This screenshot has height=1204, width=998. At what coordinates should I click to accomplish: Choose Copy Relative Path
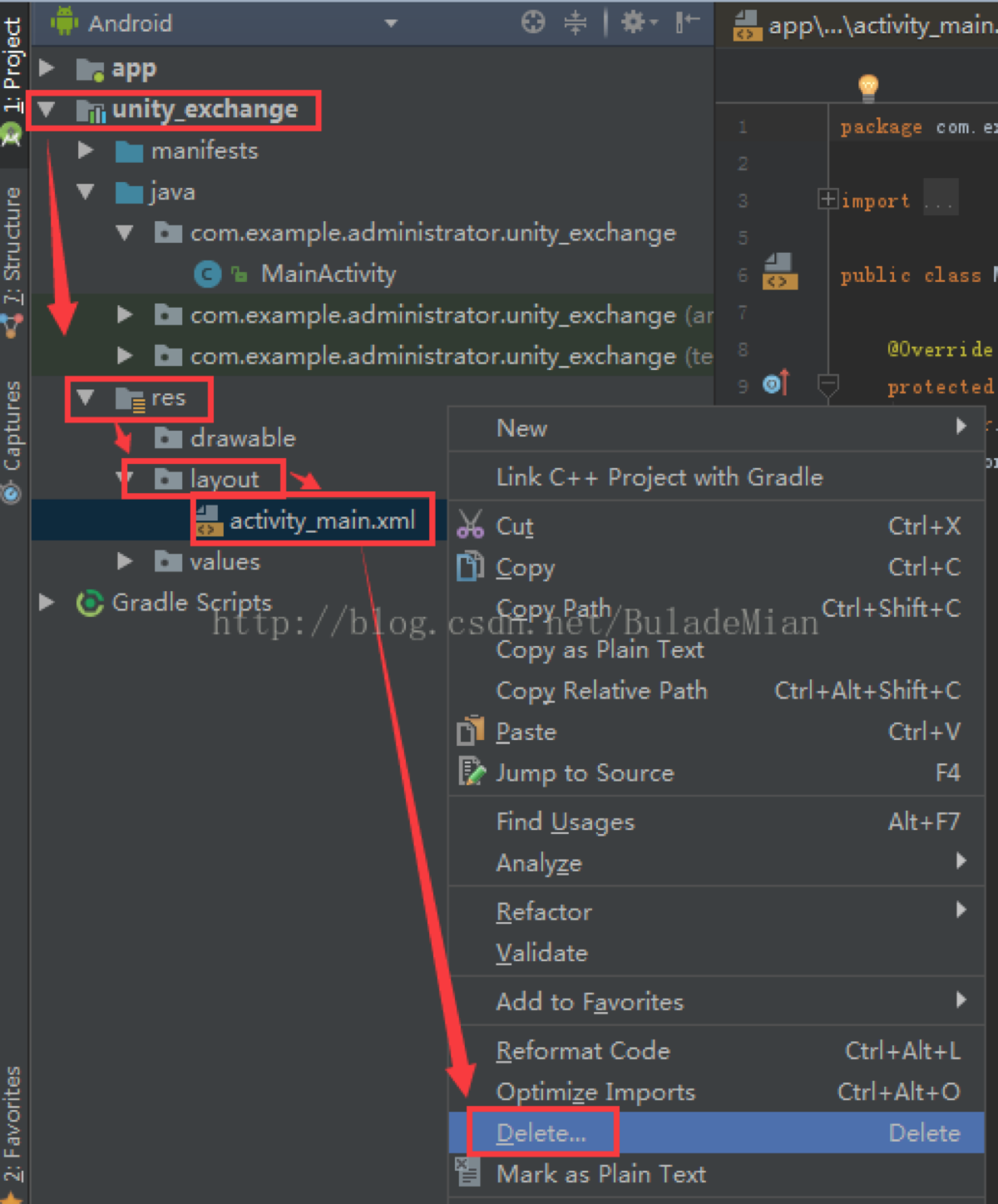(x=716, y=691)
